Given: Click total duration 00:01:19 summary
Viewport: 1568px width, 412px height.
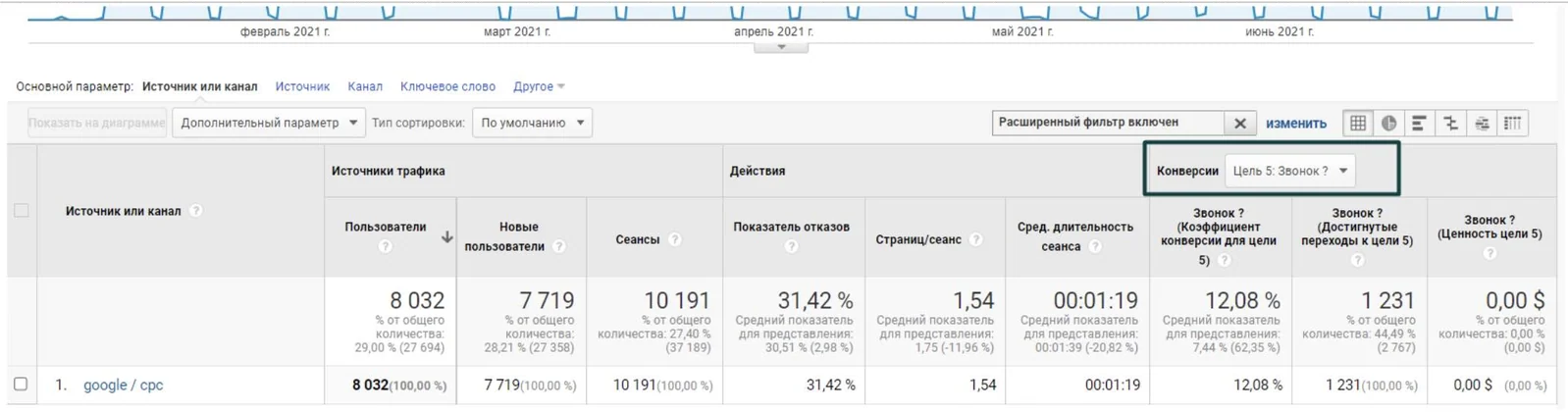Looking at the screenshot, I should pos(1095,300).
